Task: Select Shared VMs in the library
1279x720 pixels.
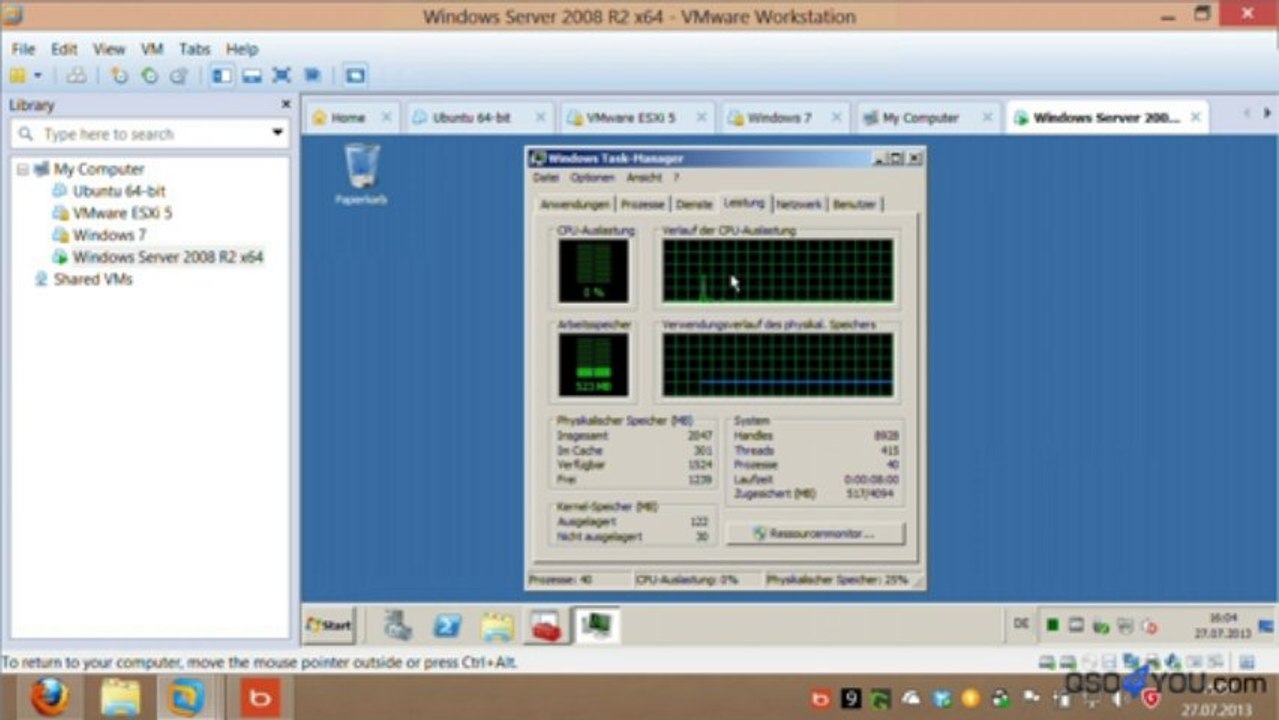Action: coord(92,279)
